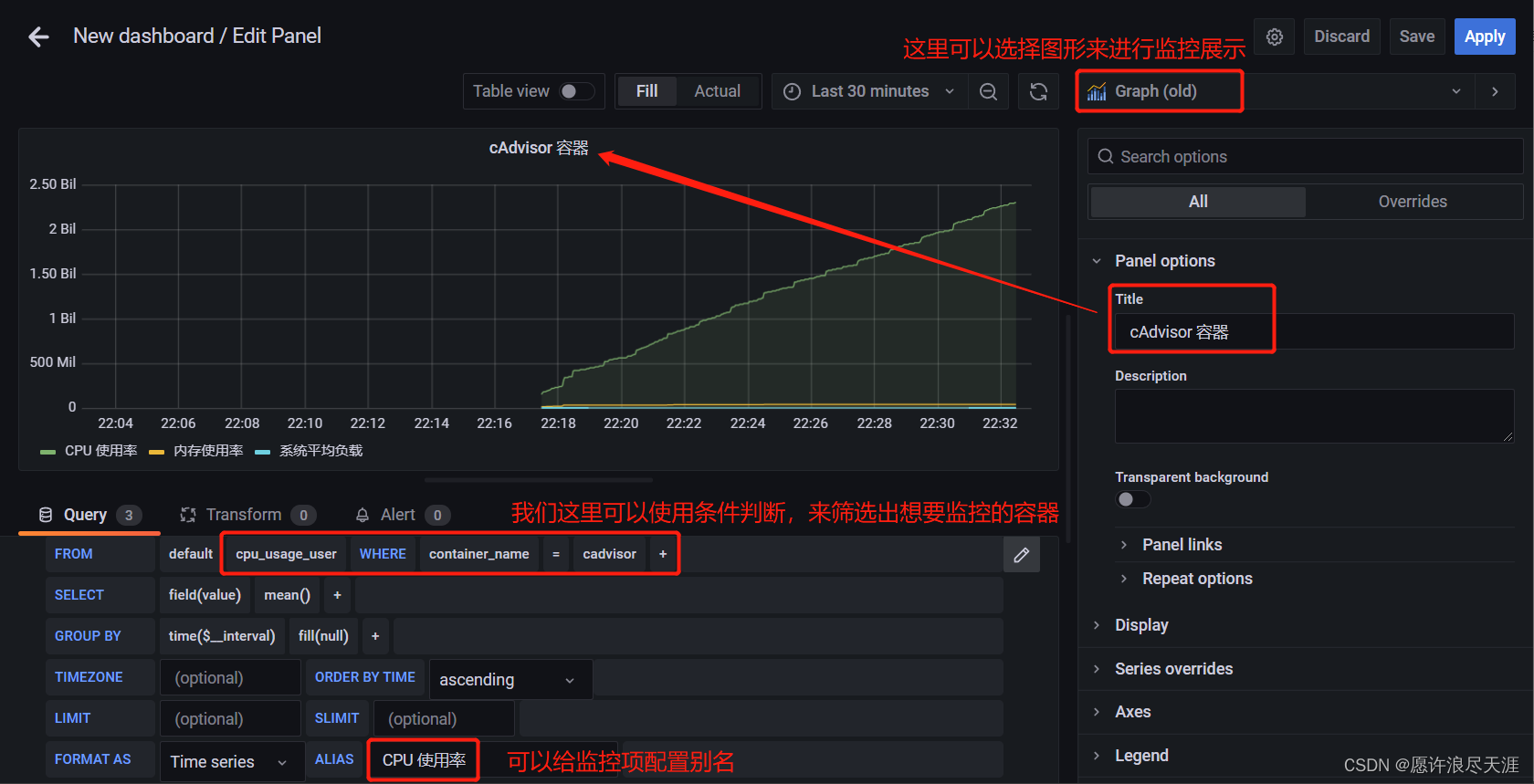Viewport: 1534px width, 784px height.
Task: Click the Save button
Action: coord(1417,37)
